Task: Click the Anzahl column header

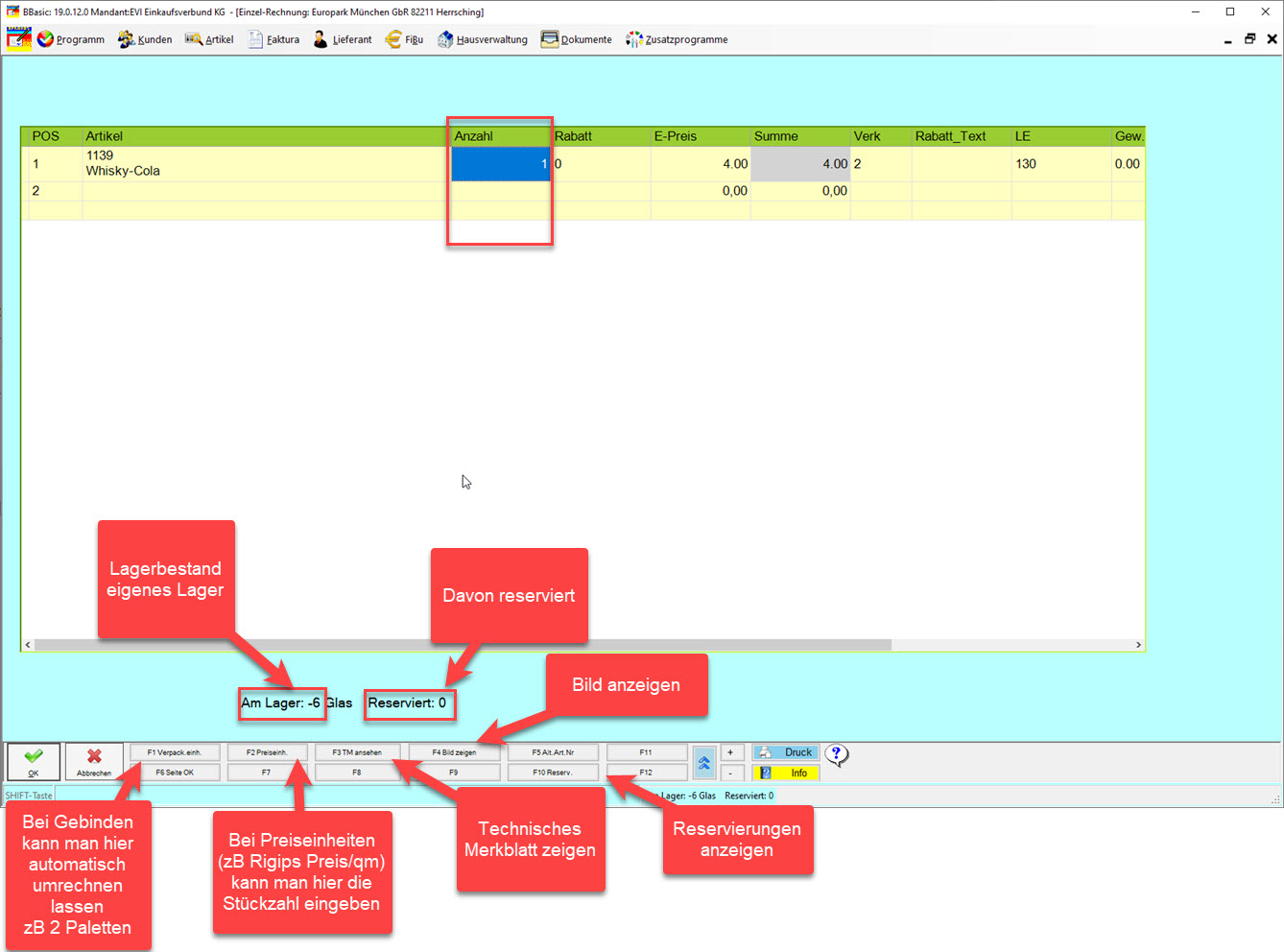Action: [501, 136]
